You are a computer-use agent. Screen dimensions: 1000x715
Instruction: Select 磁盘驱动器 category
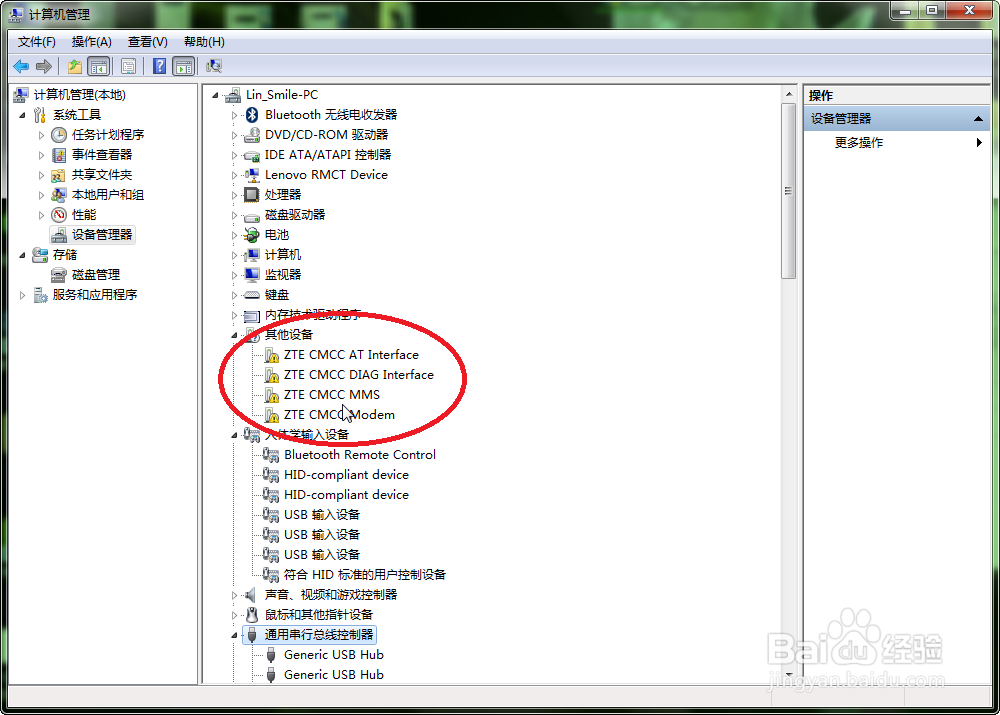[x=295, y=215]
